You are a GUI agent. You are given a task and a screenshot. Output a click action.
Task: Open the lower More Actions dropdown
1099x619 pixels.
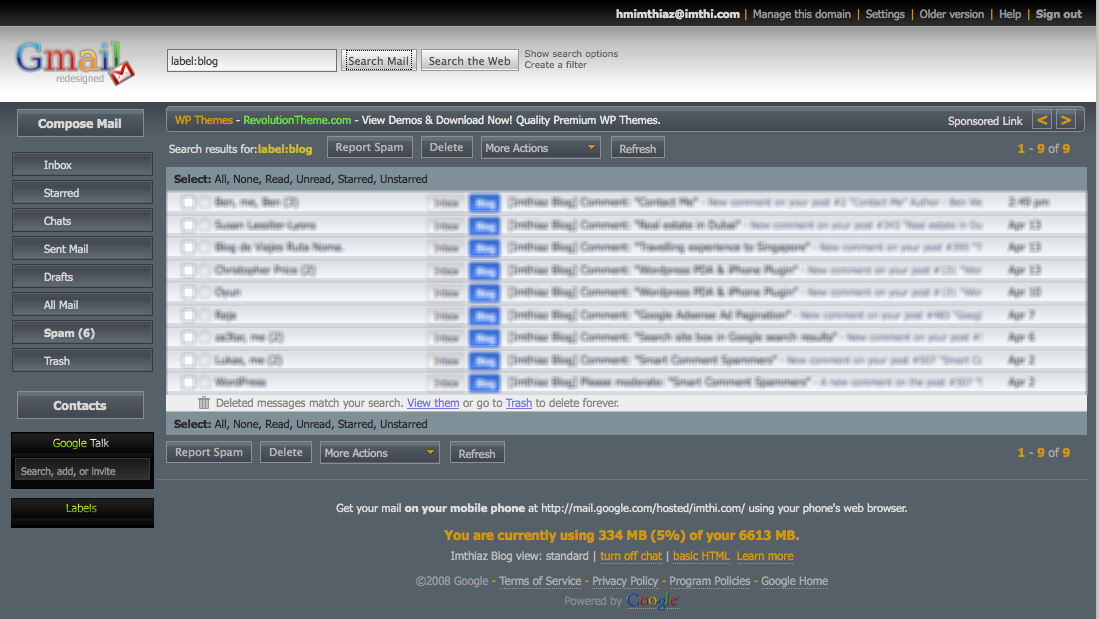pos(380,453)
